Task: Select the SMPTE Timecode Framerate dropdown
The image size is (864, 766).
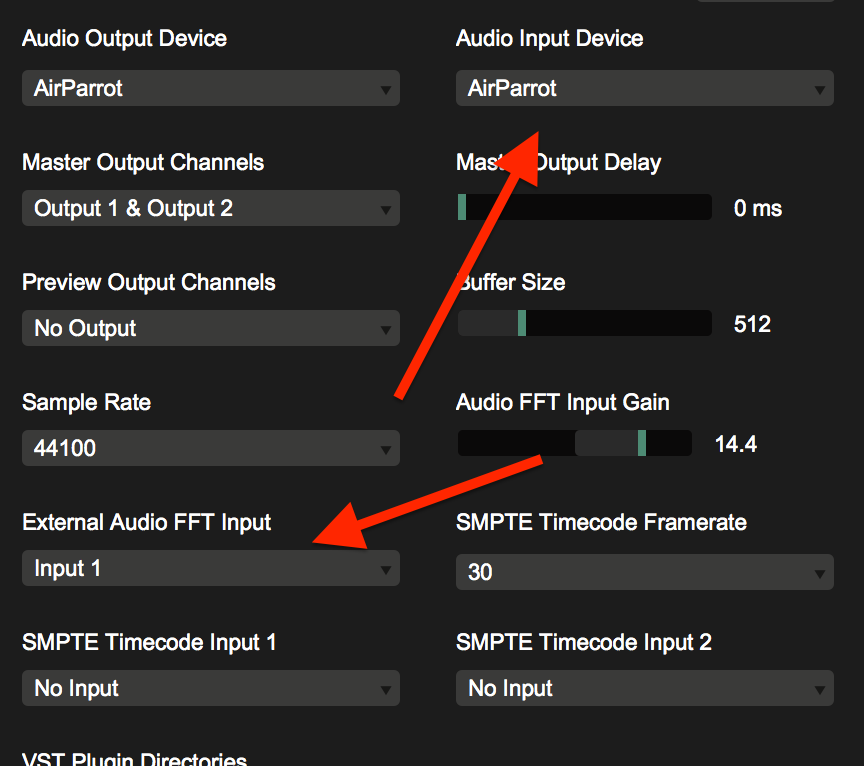Action: (644, 572)
